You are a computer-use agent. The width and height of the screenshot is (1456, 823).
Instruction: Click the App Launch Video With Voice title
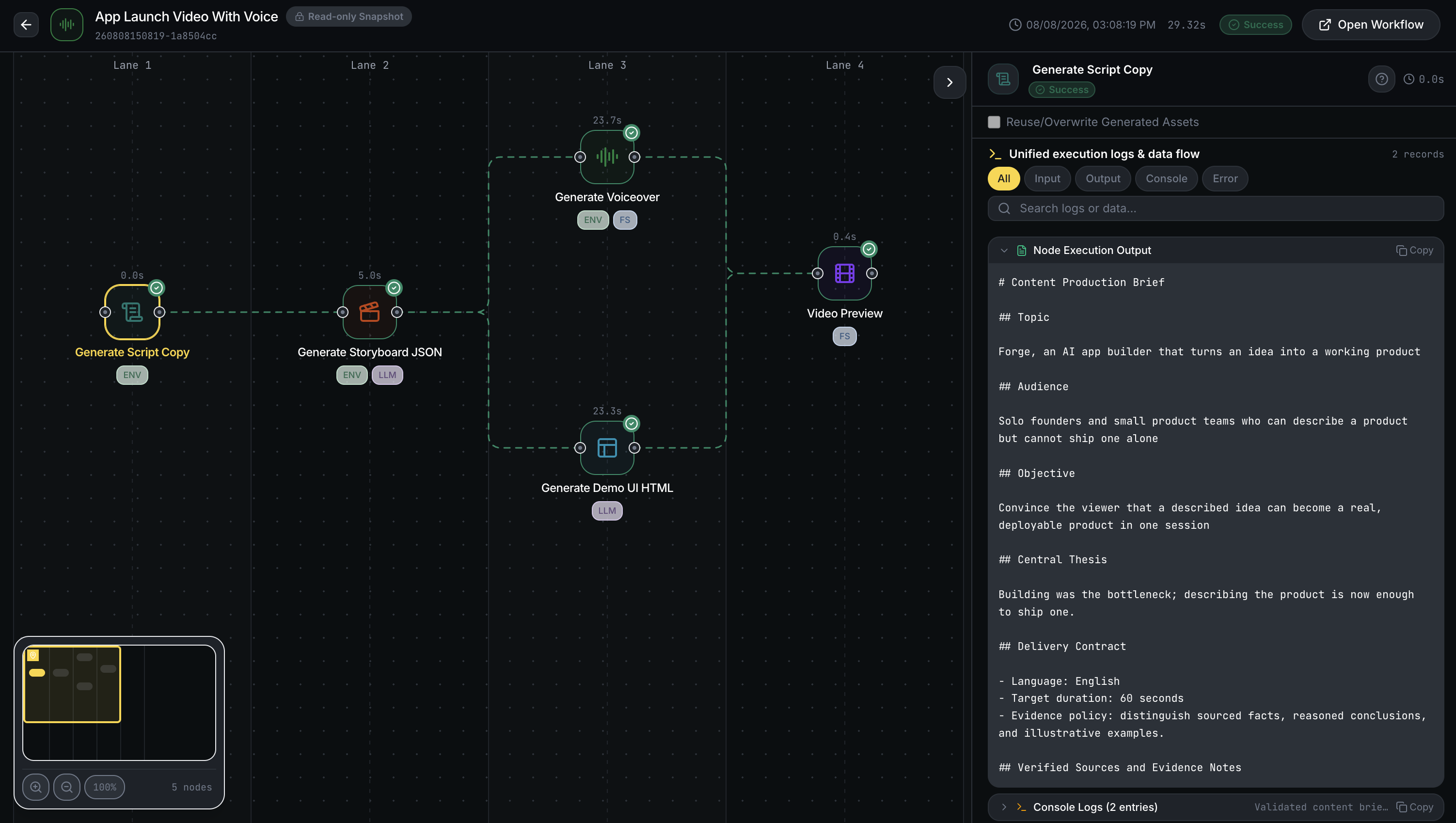(x=187, y=16)
